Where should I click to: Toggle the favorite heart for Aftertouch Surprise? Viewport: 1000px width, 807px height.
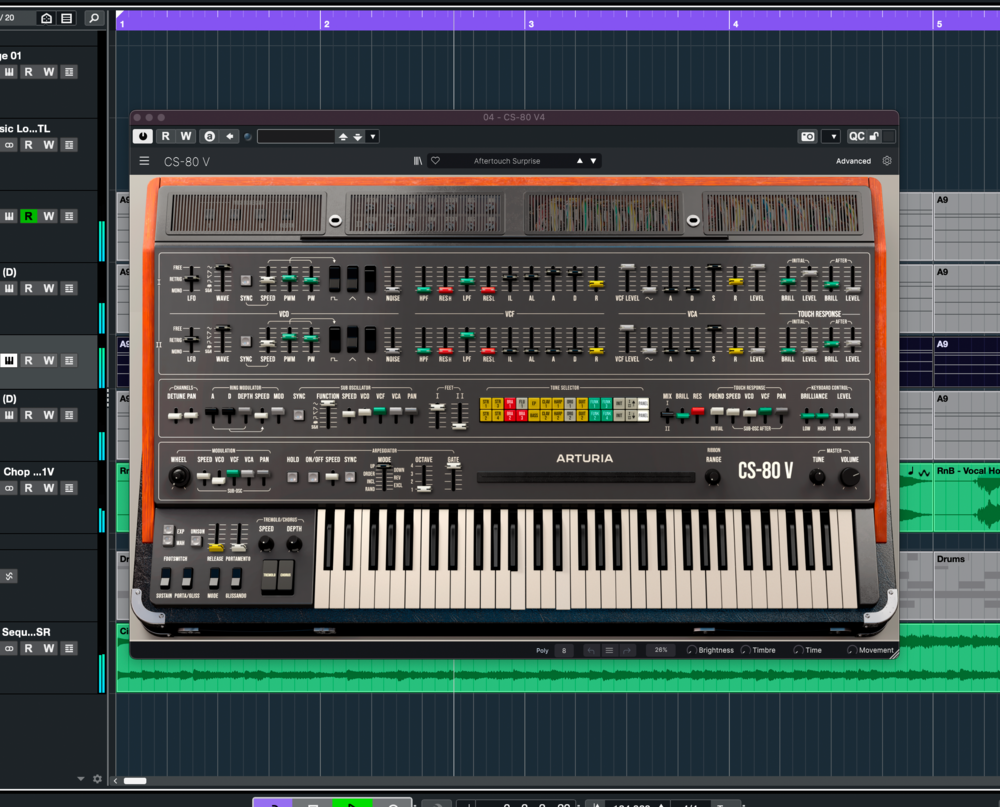pyautogui.click(x=437, y=160)
